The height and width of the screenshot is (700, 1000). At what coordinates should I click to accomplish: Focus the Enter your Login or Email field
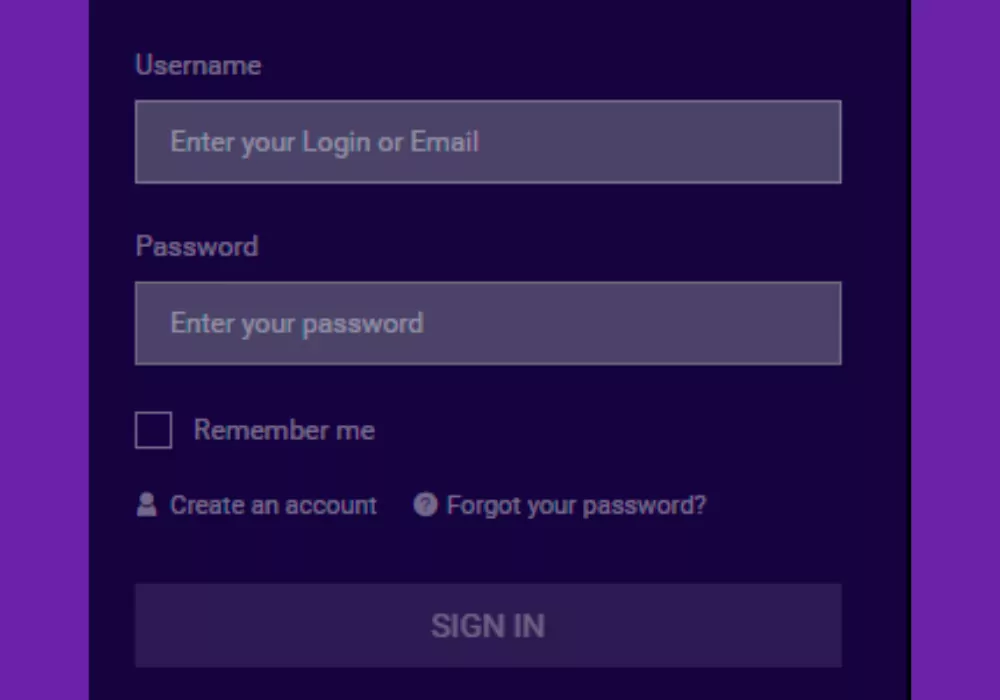coord(488,142)
